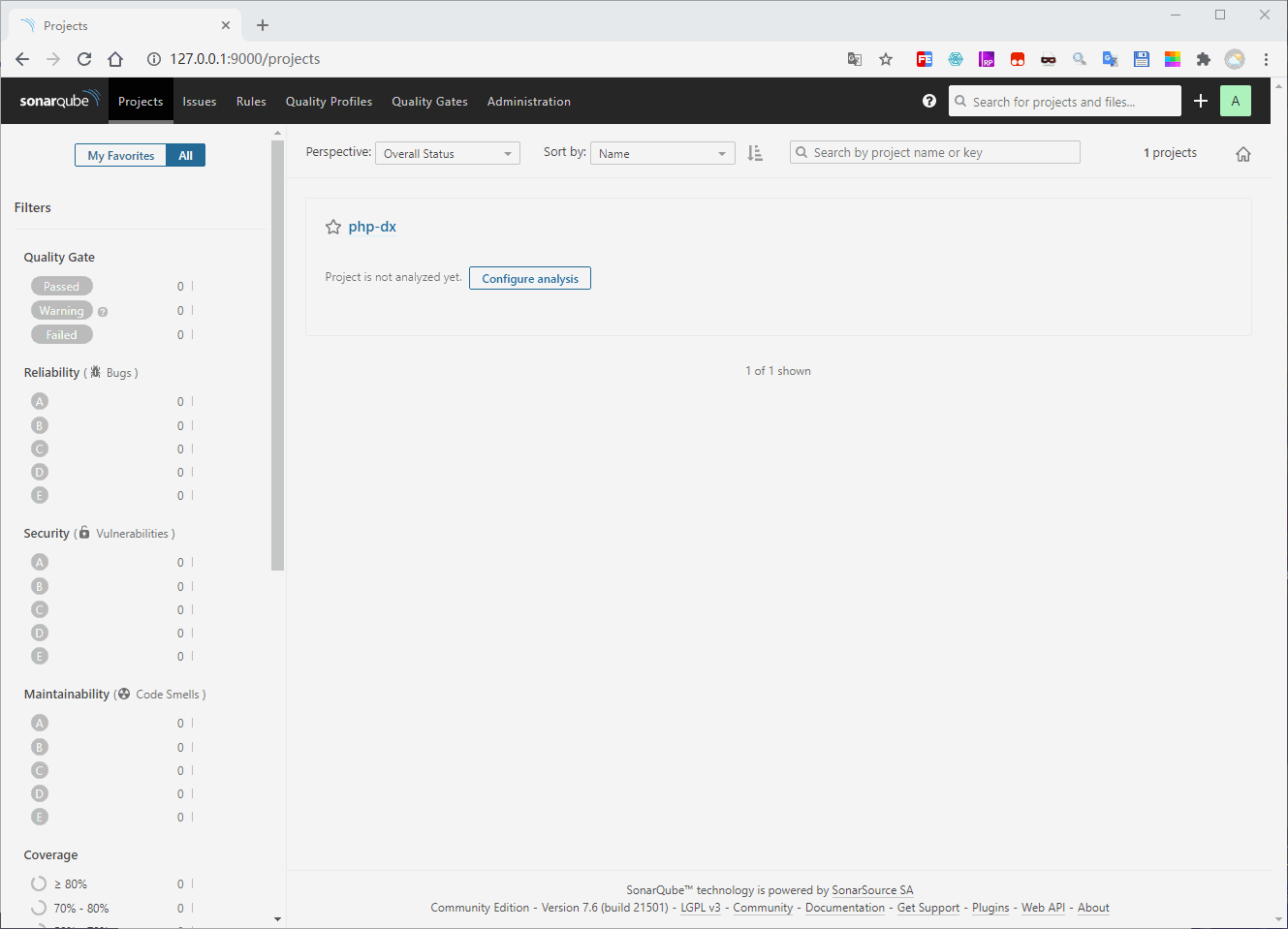Filter Maintainability by rating B
Viewport: 1288px width, 929px height.
tap(40, 747)
